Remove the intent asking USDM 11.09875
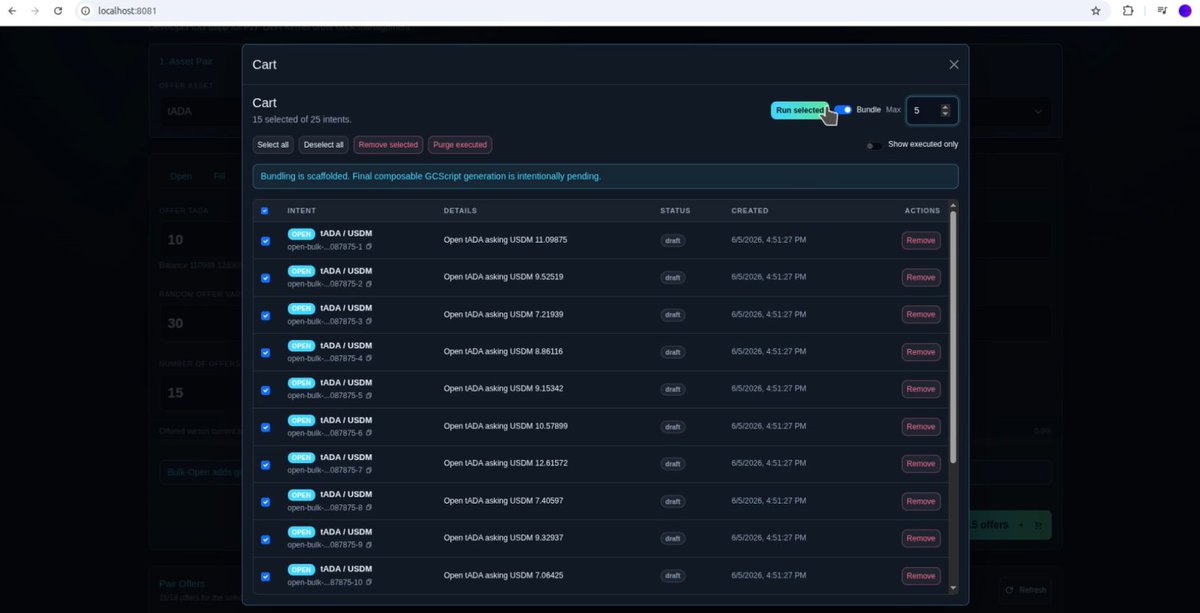1200x613 pixels. (921, 240)
